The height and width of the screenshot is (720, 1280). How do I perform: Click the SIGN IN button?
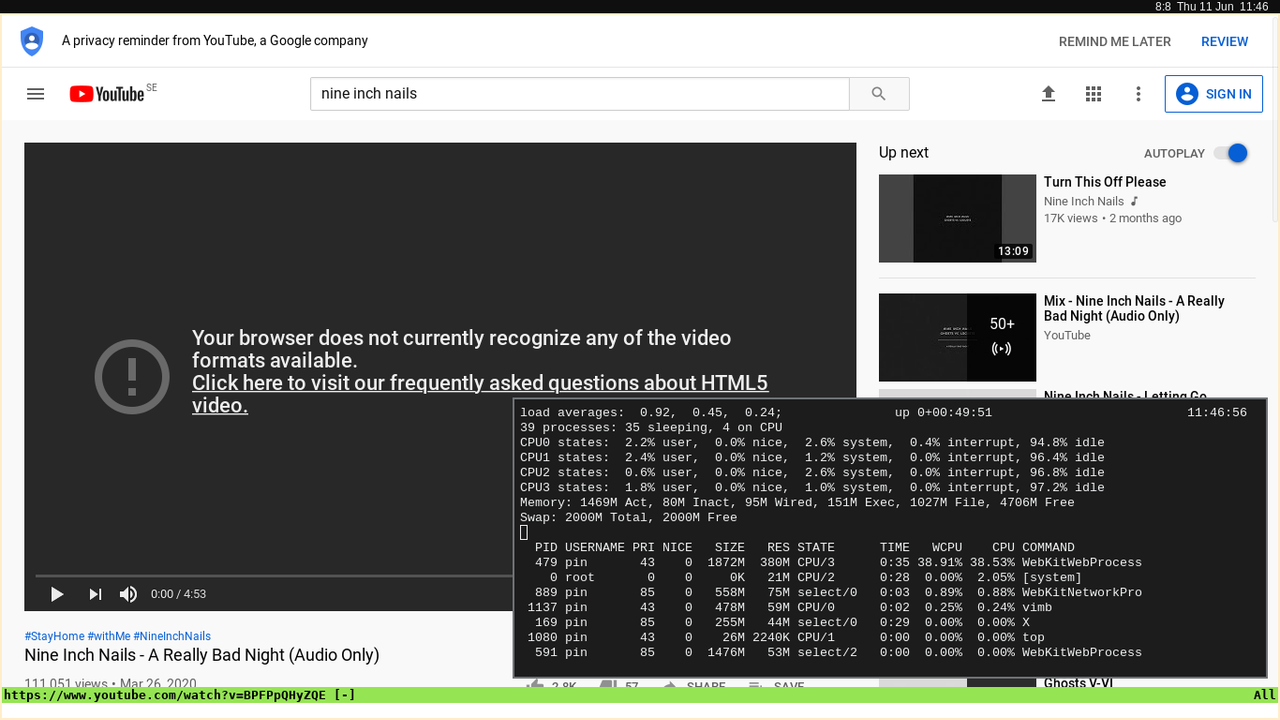coord(1213,94)
